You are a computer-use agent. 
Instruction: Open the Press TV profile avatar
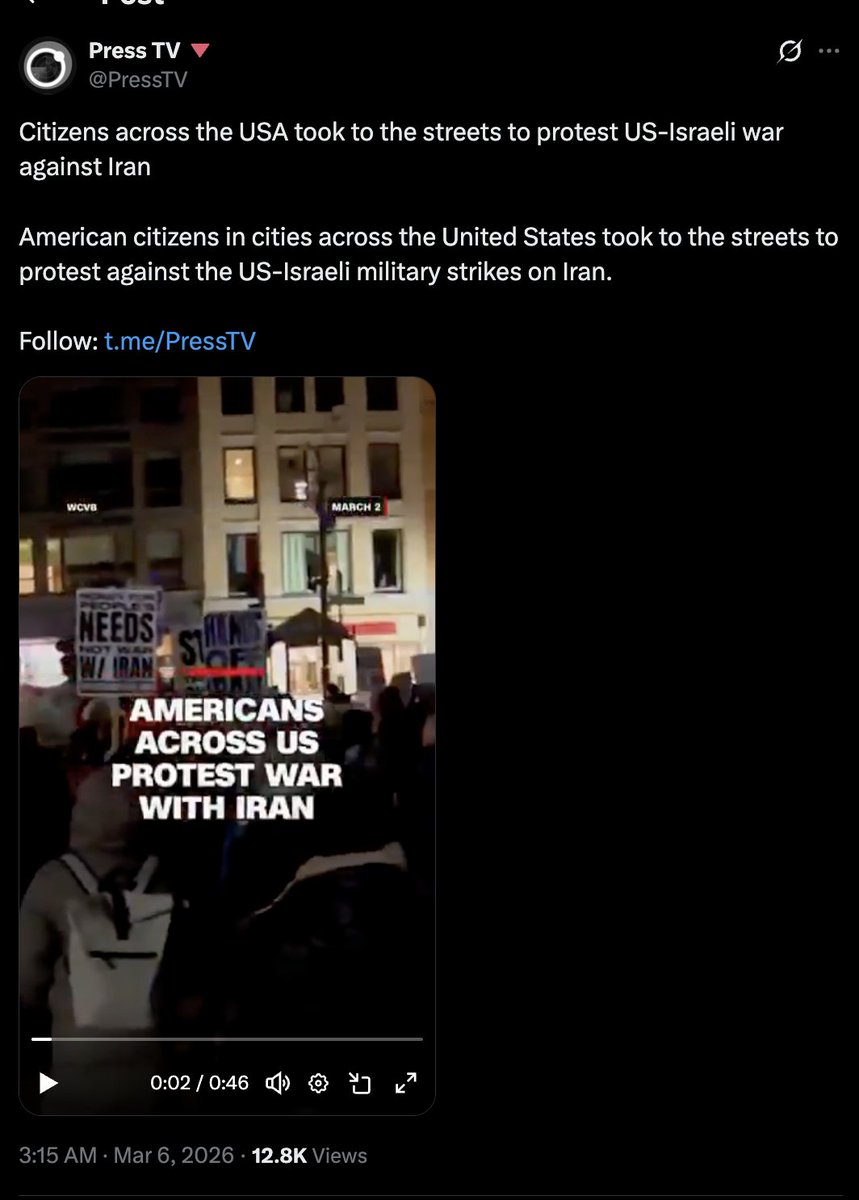point(48,66)
